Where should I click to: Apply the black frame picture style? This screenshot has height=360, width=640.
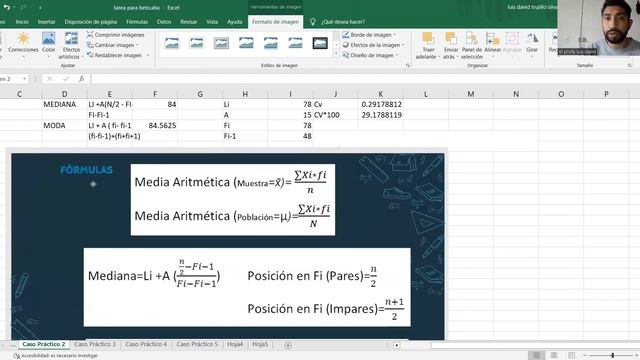pos(320,43)
